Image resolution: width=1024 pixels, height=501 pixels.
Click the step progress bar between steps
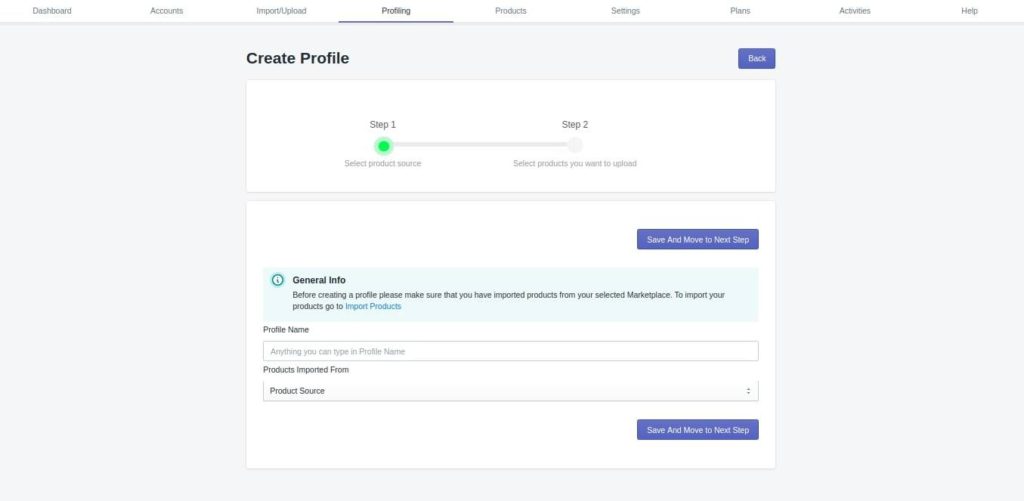[x=479, y=145]
